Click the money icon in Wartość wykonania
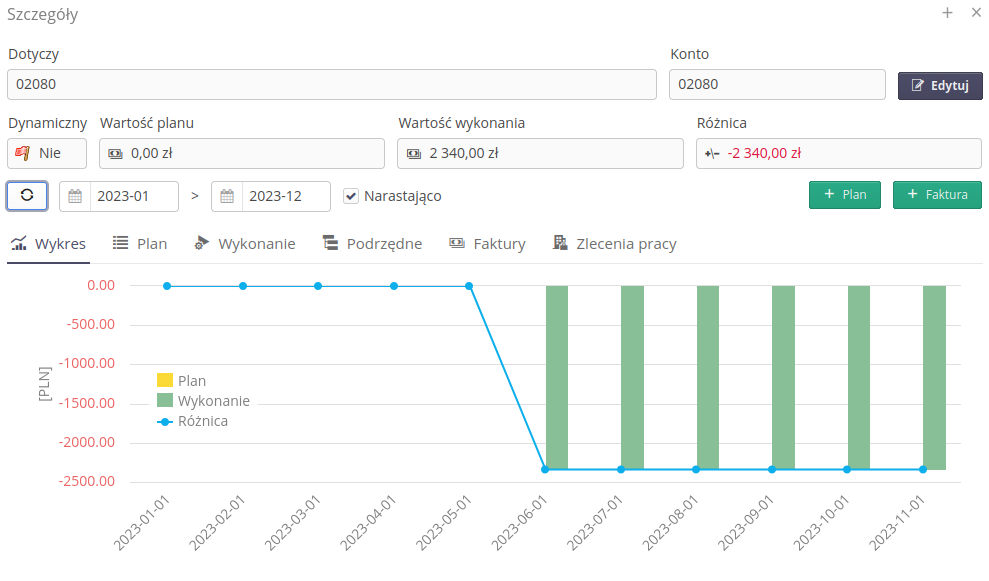The image size is (989, 581). point(414,154)
